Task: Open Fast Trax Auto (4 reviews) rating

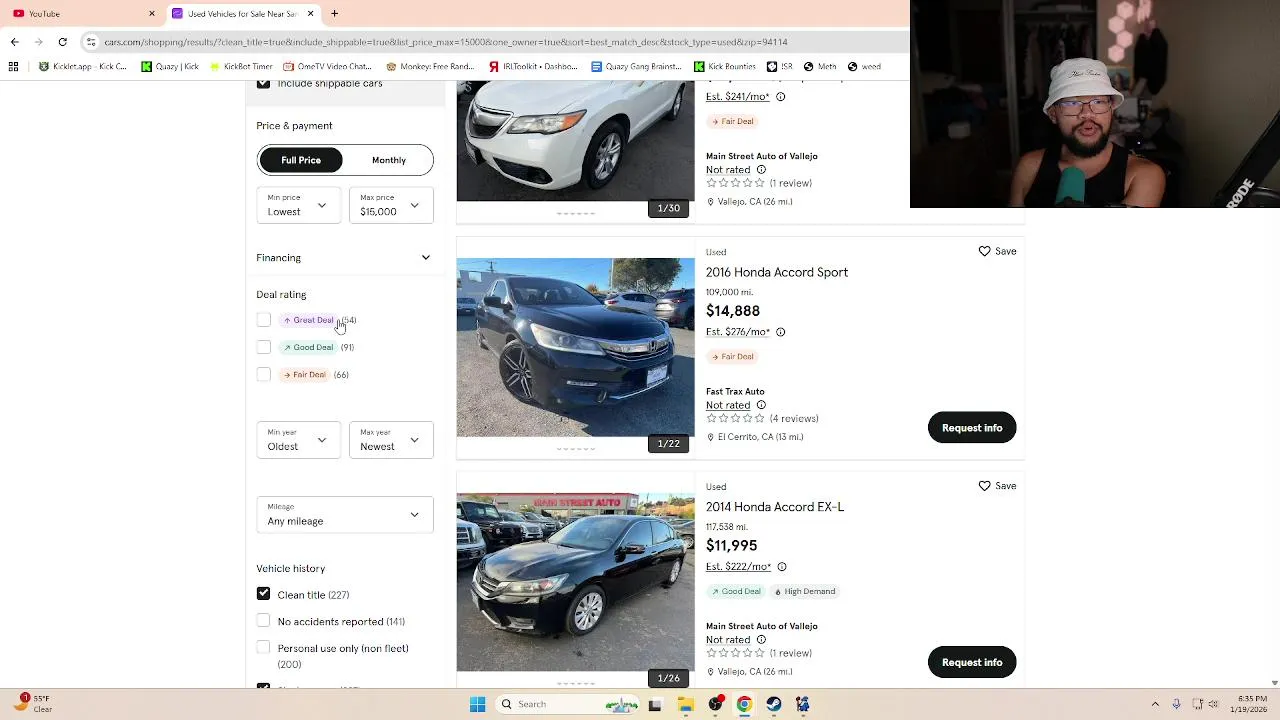Action: point(762,419)
